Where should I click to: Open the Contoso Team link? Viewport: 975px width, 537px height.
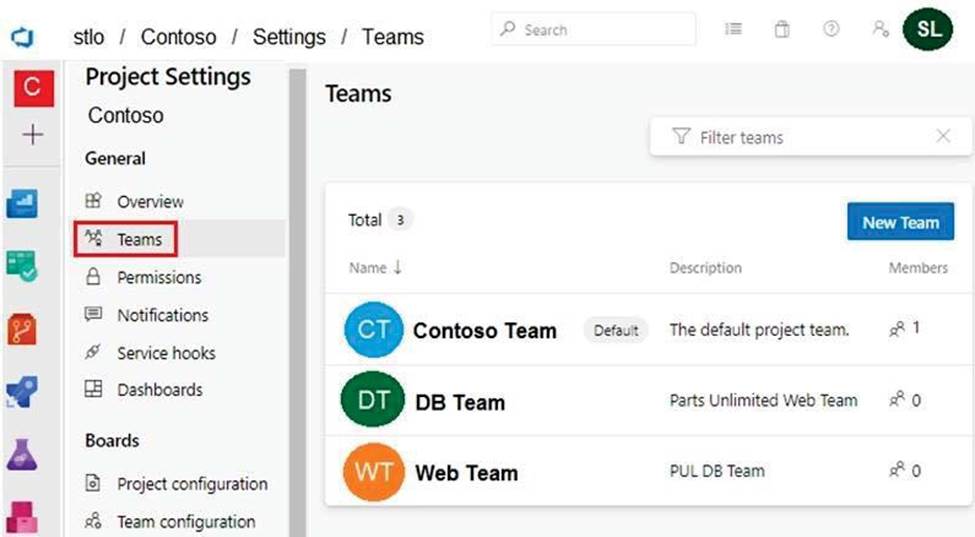tap(484, 331)
